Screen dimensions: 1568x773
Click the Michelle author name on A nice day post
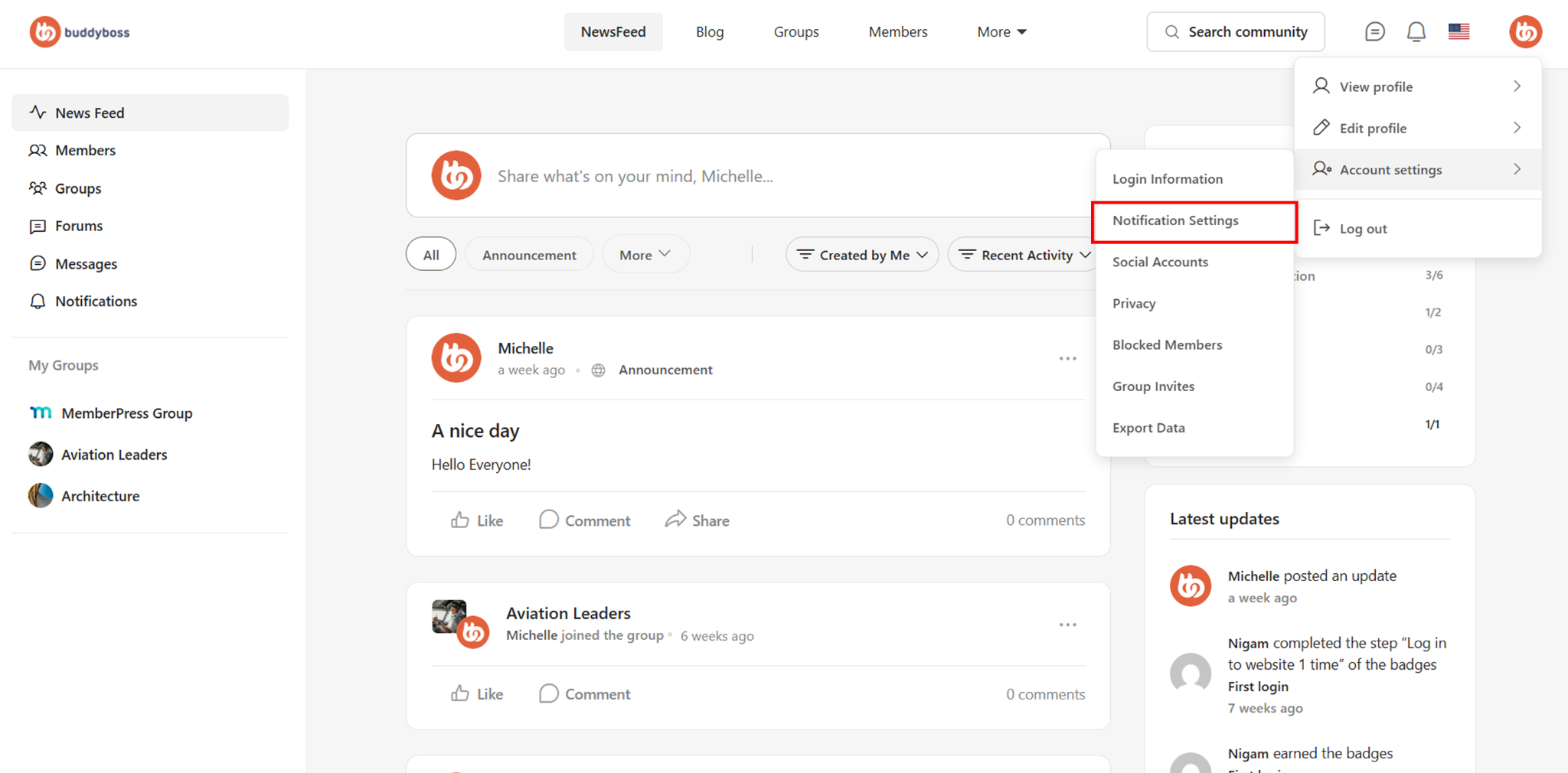(x=525, y=348)
